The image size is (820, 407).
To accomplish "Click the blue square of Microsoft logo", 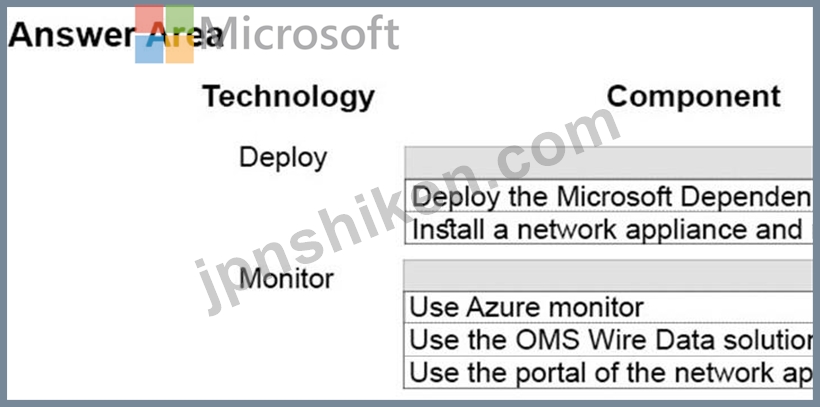I will pyautogui.click(x=150, y=49).
